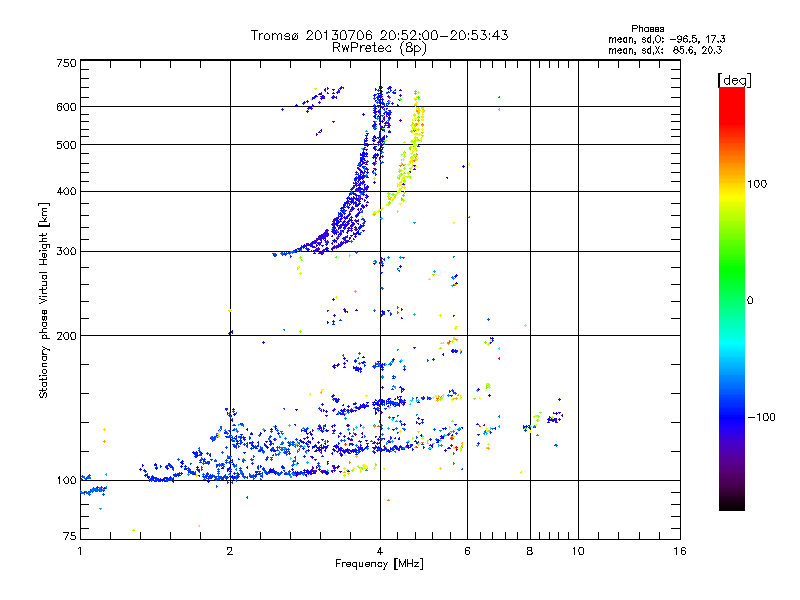Image resolution: width=800 pixels, height=600 pixels.
Task: Click the '[deg]' colorbar unit label
Action: (734, 80)
